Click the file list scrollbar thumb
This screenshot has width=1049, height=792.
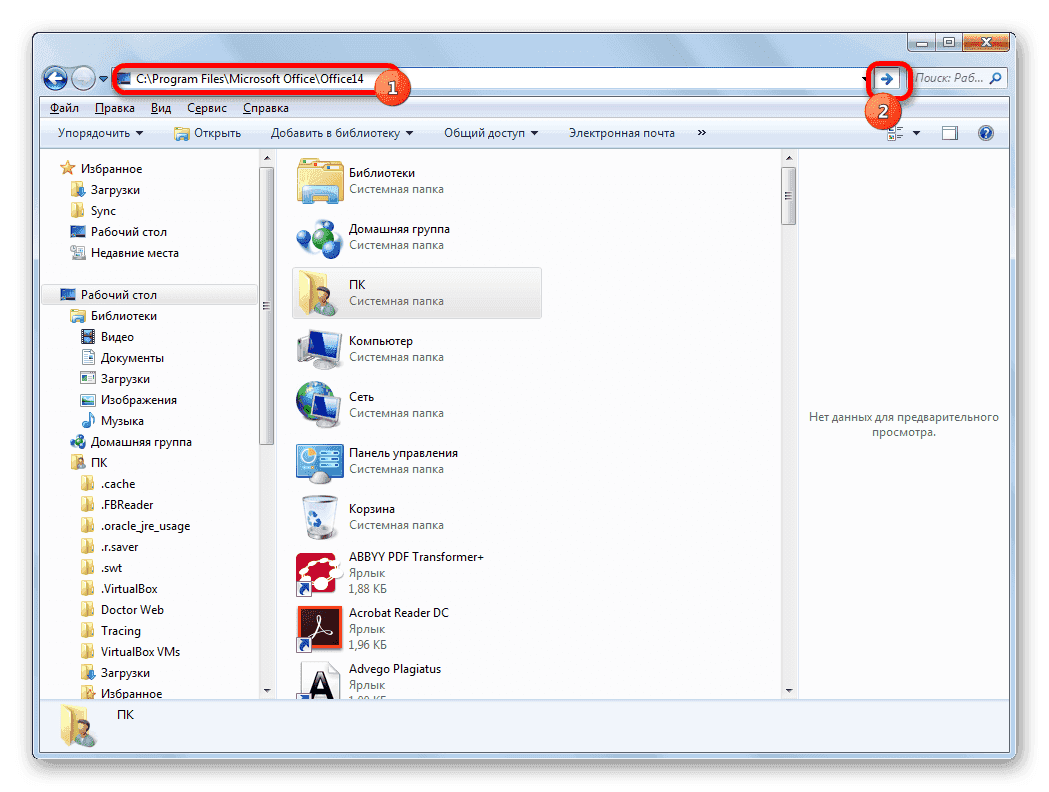pyautogui.click(x=789, y=196)
